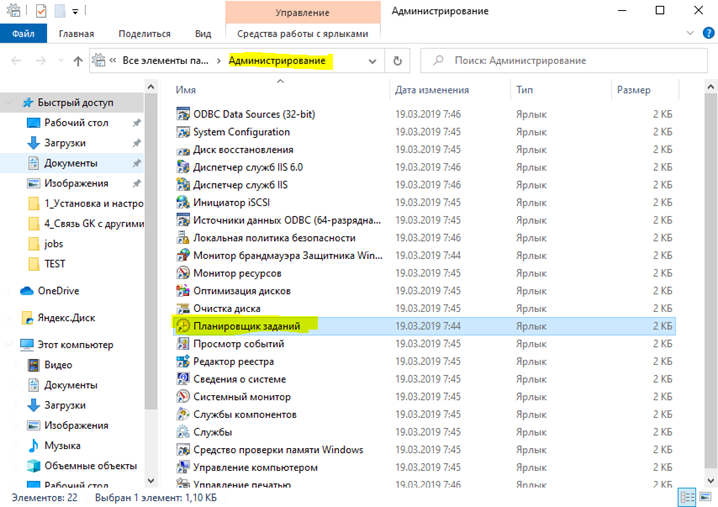Select the System Configuration shortcut icon
718x507 pixels.
pyautogui.click(x=183, y=132)
